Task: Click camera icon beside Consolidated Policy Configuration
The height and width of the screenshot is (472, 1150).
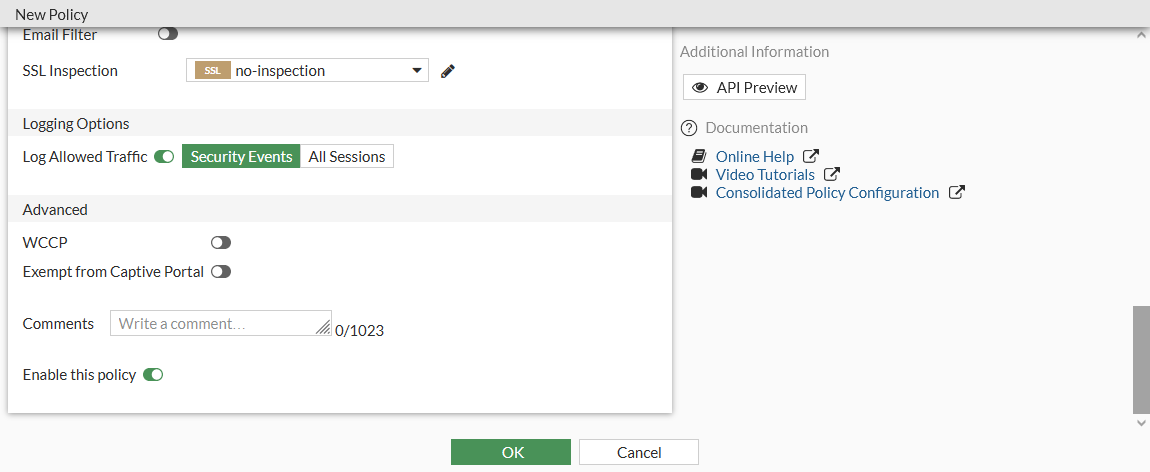Action: pos(699,192)
